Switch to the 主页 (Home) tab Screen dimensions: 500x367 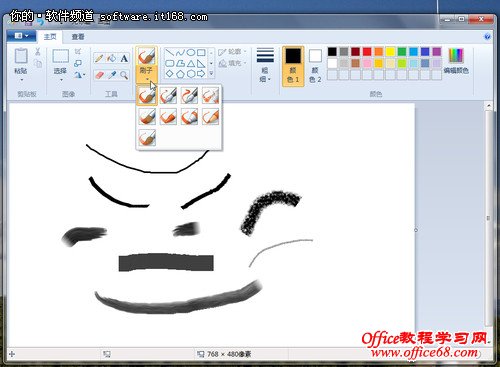point(50,37)
